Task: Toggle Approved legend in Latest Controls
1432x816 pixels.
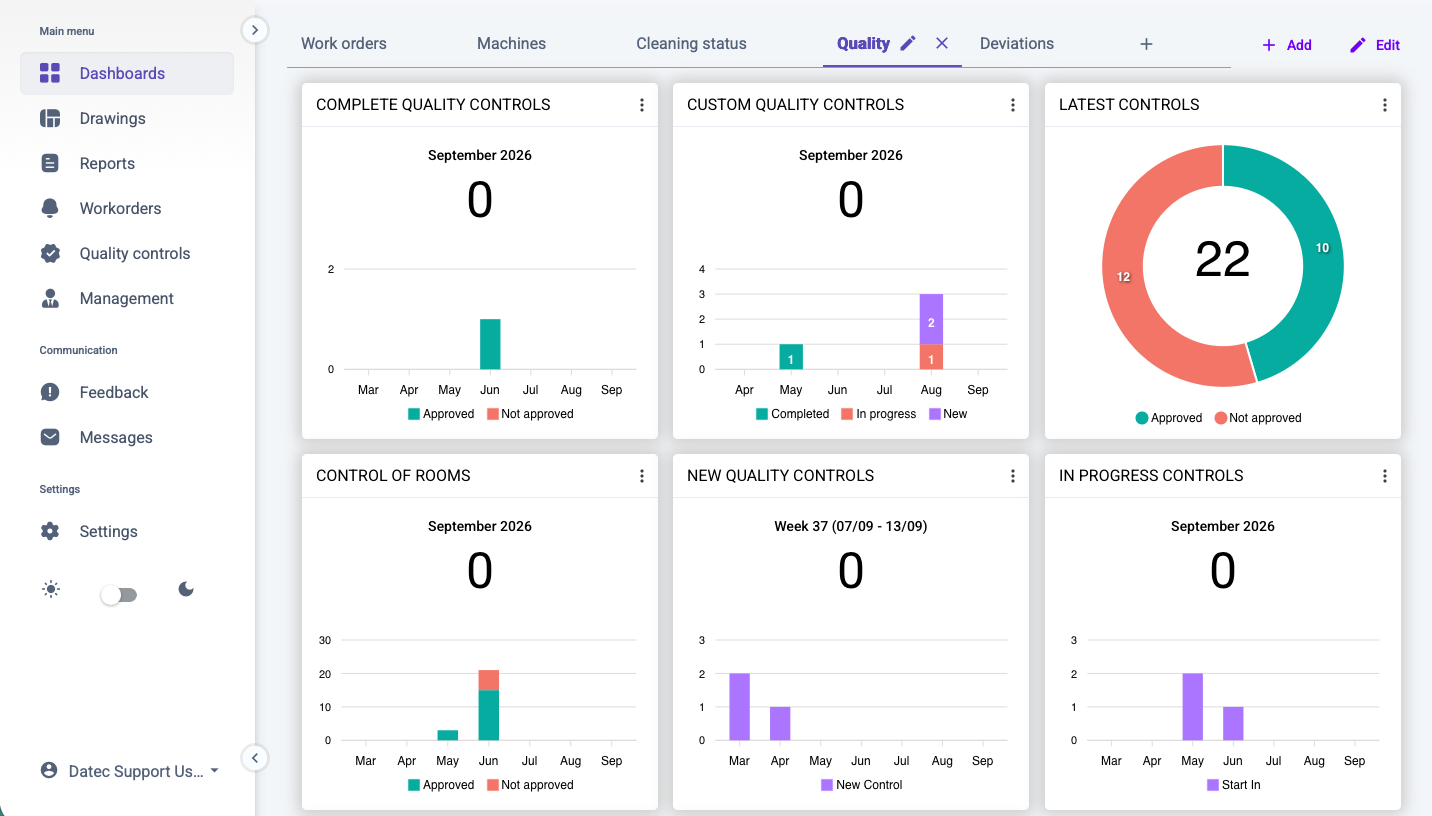Action: click(1169, 418)
